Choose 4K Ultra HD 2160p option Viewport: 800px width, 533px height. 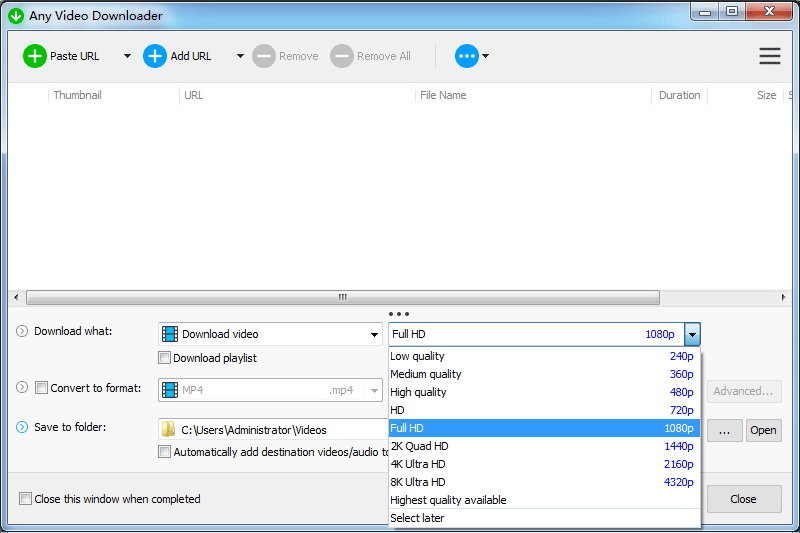[x=544, y=464]
